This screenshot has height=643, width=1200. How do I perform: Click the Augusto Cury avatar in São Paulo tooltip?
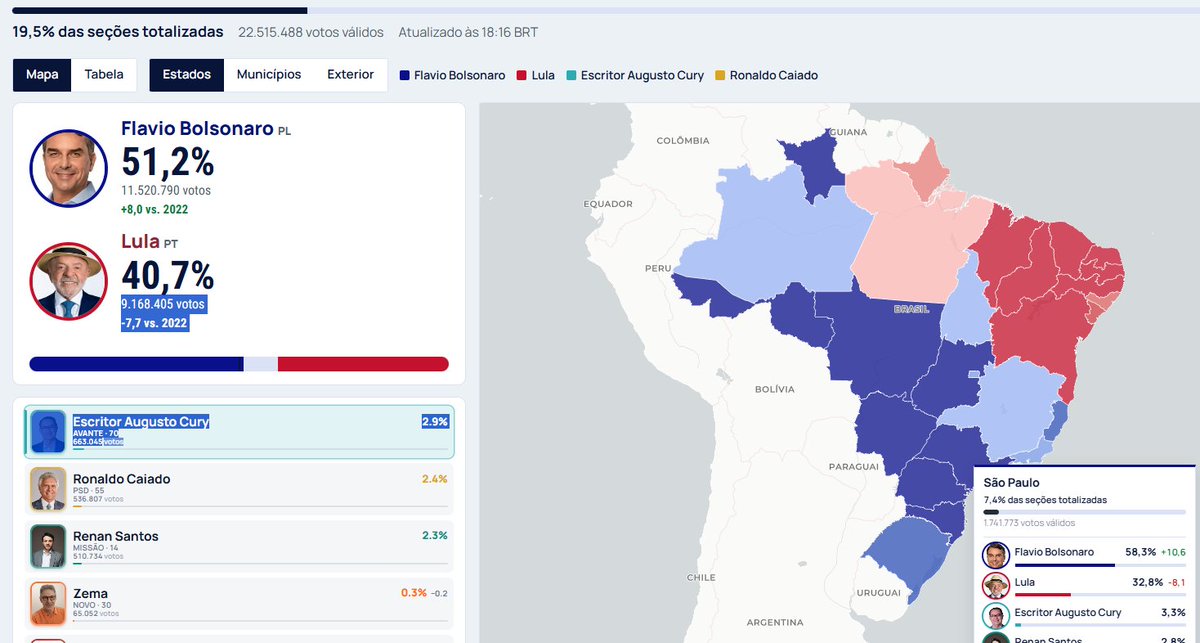coord(994,615)
